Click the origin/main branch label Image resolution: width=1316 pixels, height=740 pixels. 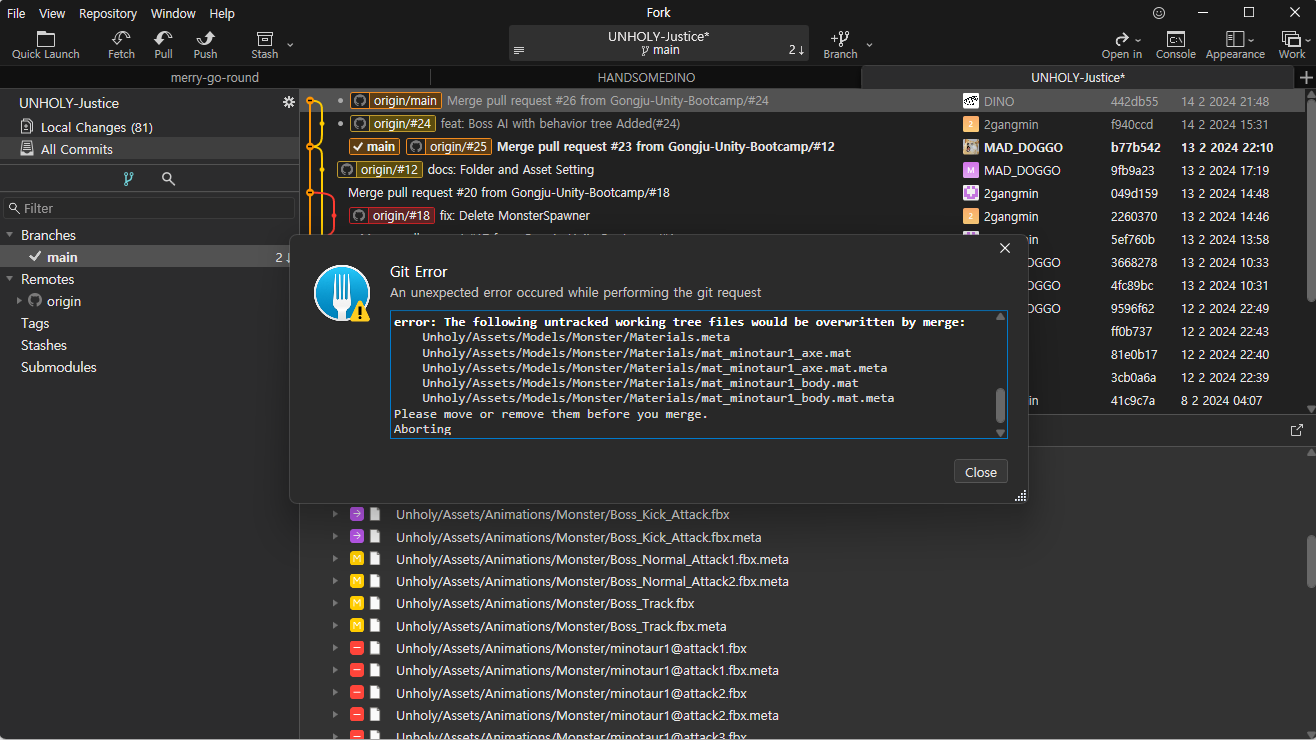pos(396,101)
